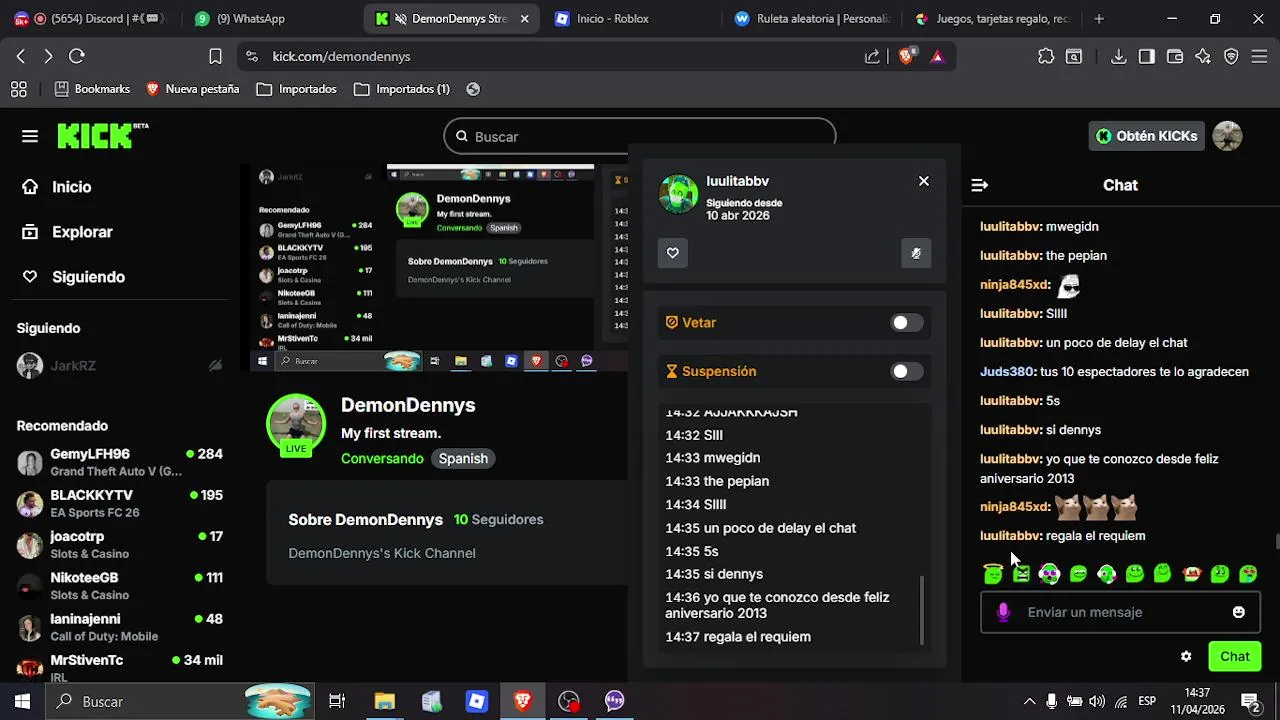Open Leo AI sparkle icon
Screen dimensions: 1280x720
click(1203, 57)
